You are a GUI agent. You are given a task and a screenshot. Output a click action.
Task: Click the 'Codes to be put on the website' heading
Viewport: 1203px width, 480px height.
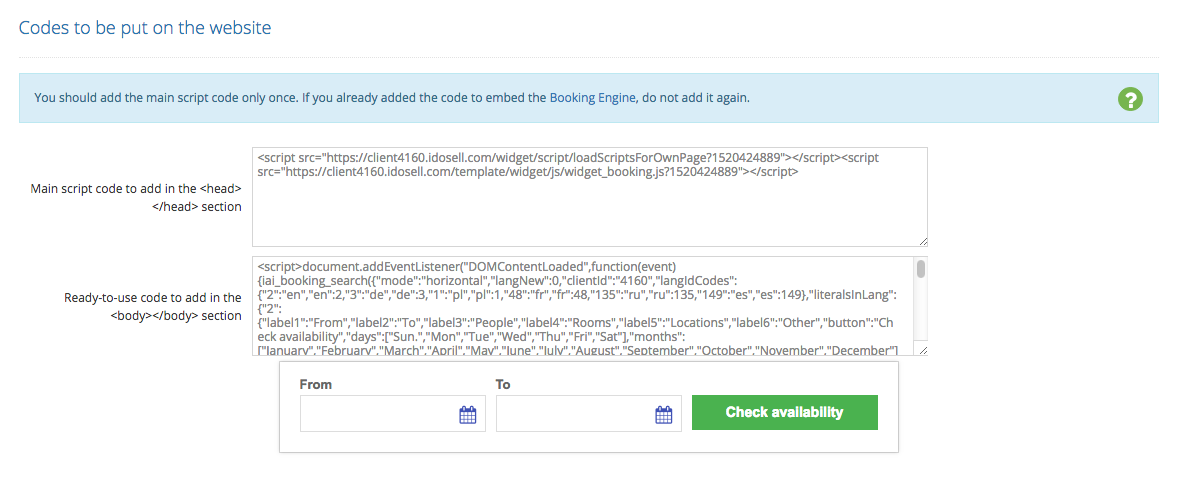tap(145, 27)
